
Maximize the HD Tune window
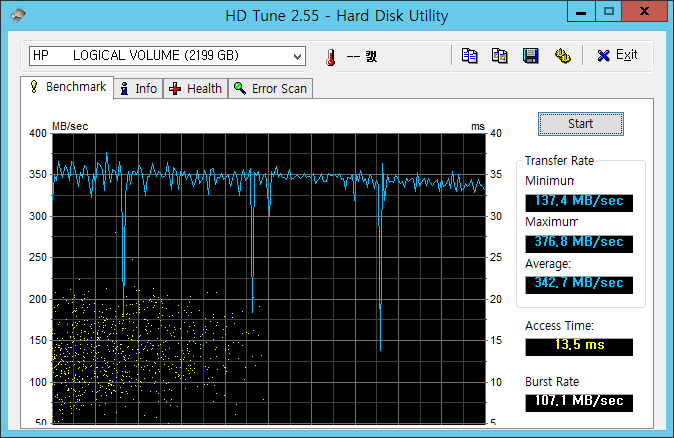[x=609, y=11]
